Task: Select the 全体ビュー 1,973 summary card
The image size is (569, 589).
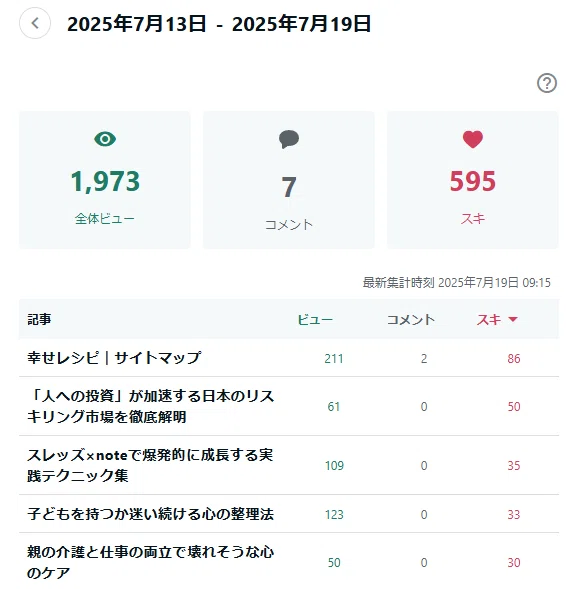Action: pyautogui.click(x=105, y=180)
